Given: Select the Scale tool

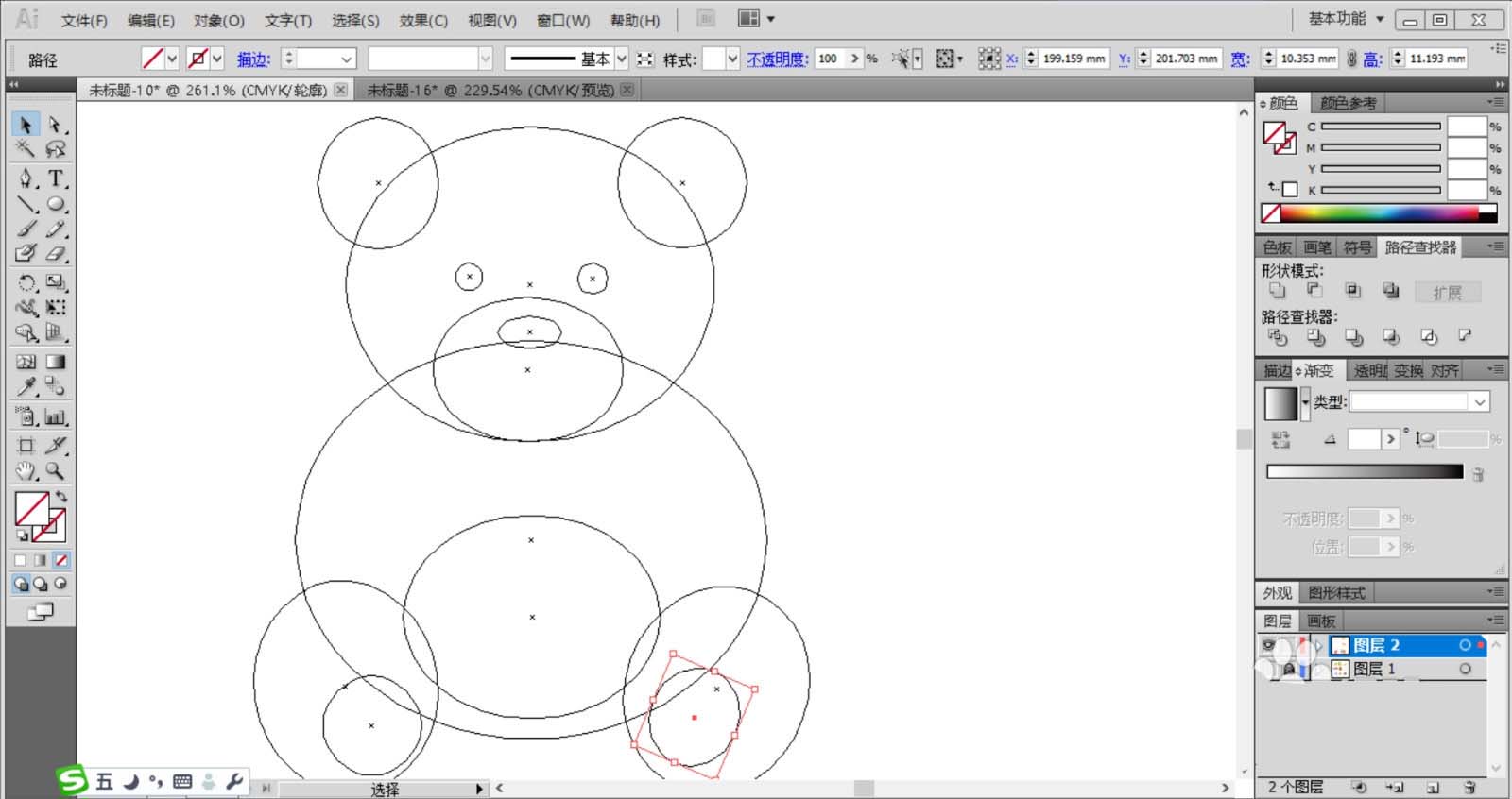Looking at the screenshot, I should coord(56,282).
